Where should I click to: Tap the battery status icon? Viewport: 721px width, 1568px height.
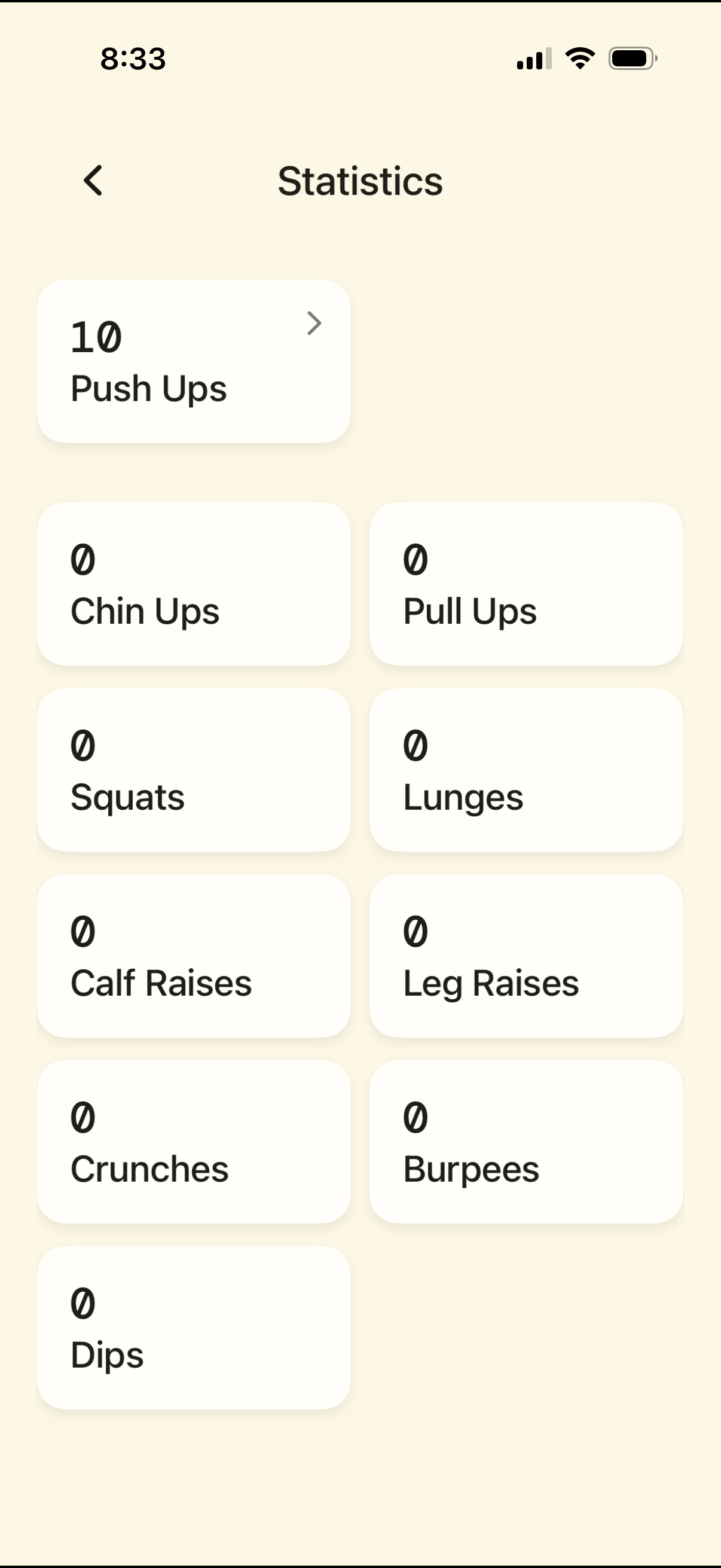coord(632,59)
